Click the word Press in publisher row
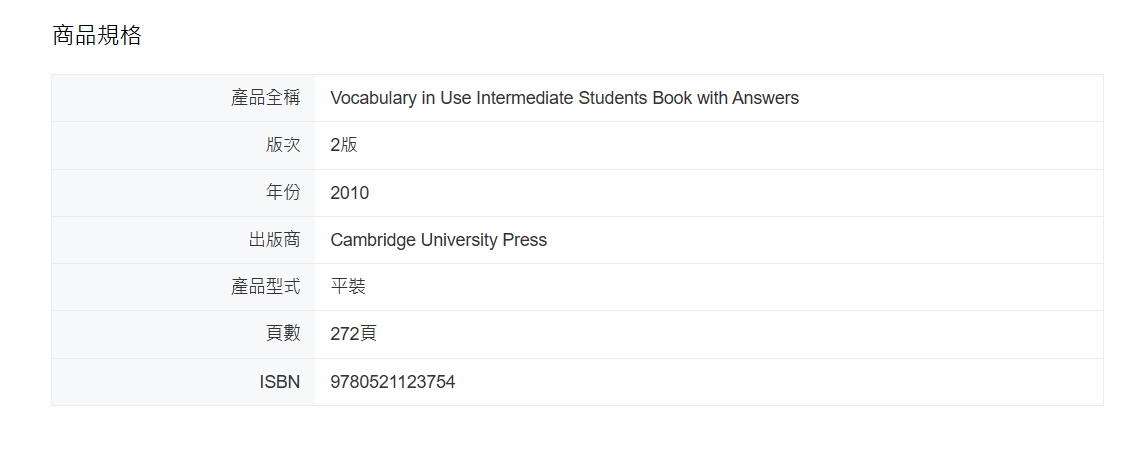 (525, 240)
